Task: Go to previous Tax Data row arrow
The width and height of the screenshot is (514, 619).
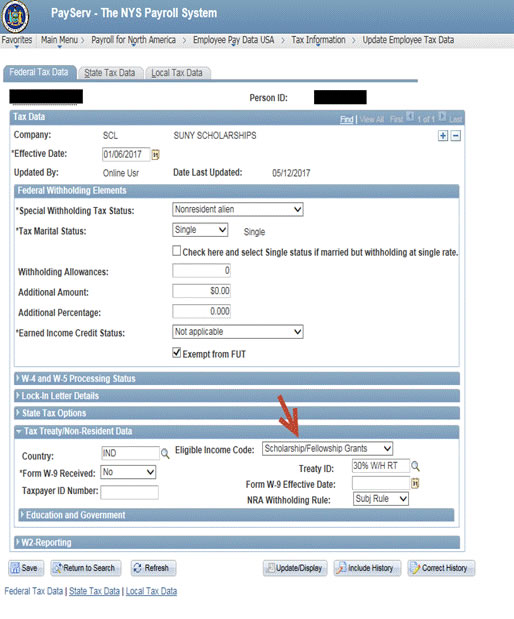Action: [410, 117]
